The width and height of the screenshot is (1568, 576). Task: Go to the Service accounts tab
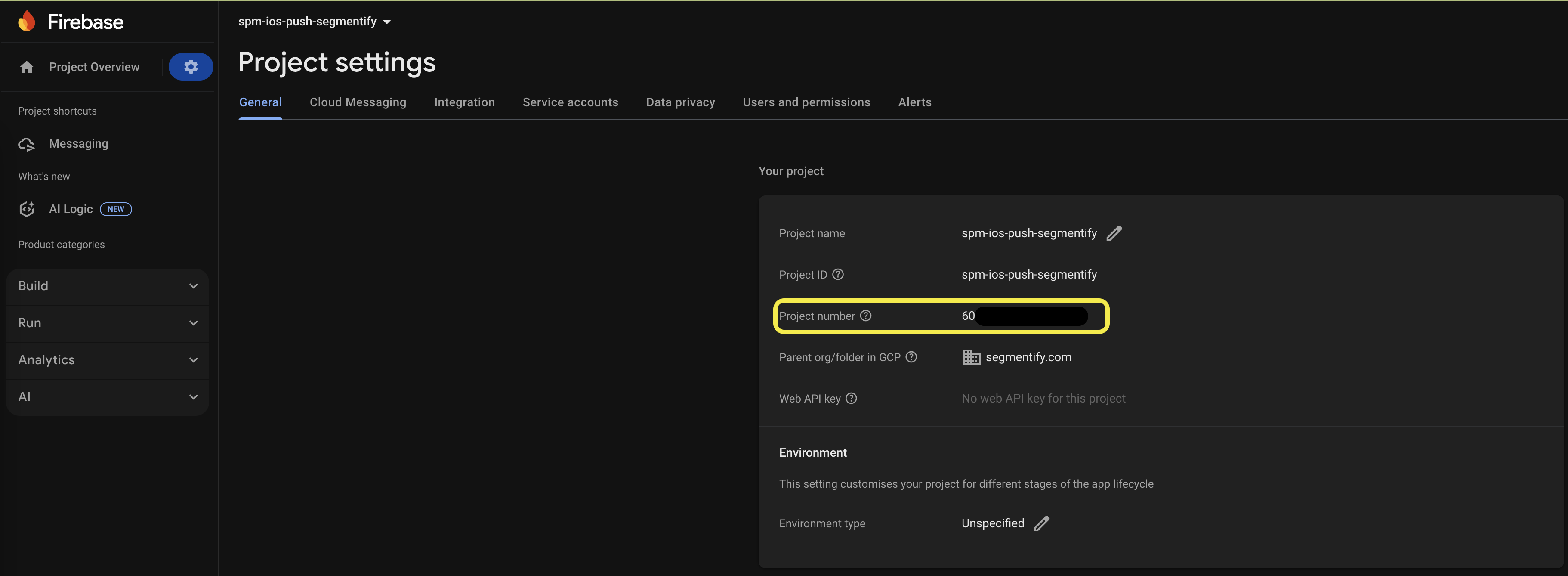point(570,102)
